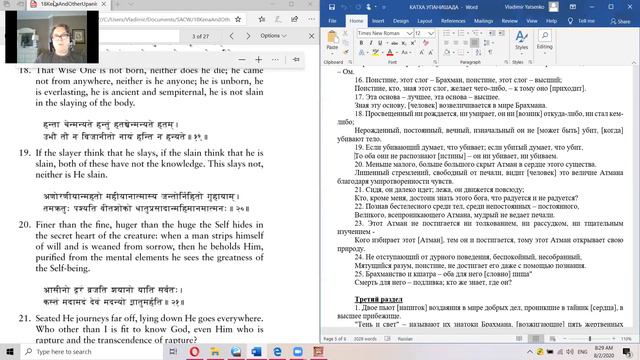Screen dimensions: 640x360
Task: Toggle show paragraph marks in Word
Action: point(490,52)
